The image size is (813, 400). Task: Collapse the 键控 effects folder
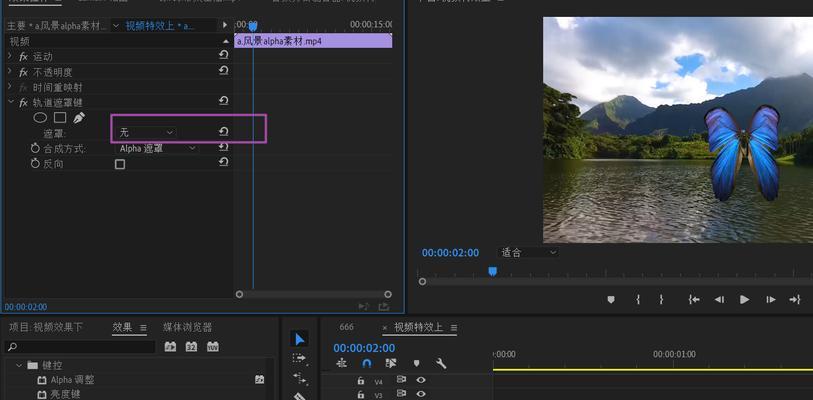[x=19, y=366]
